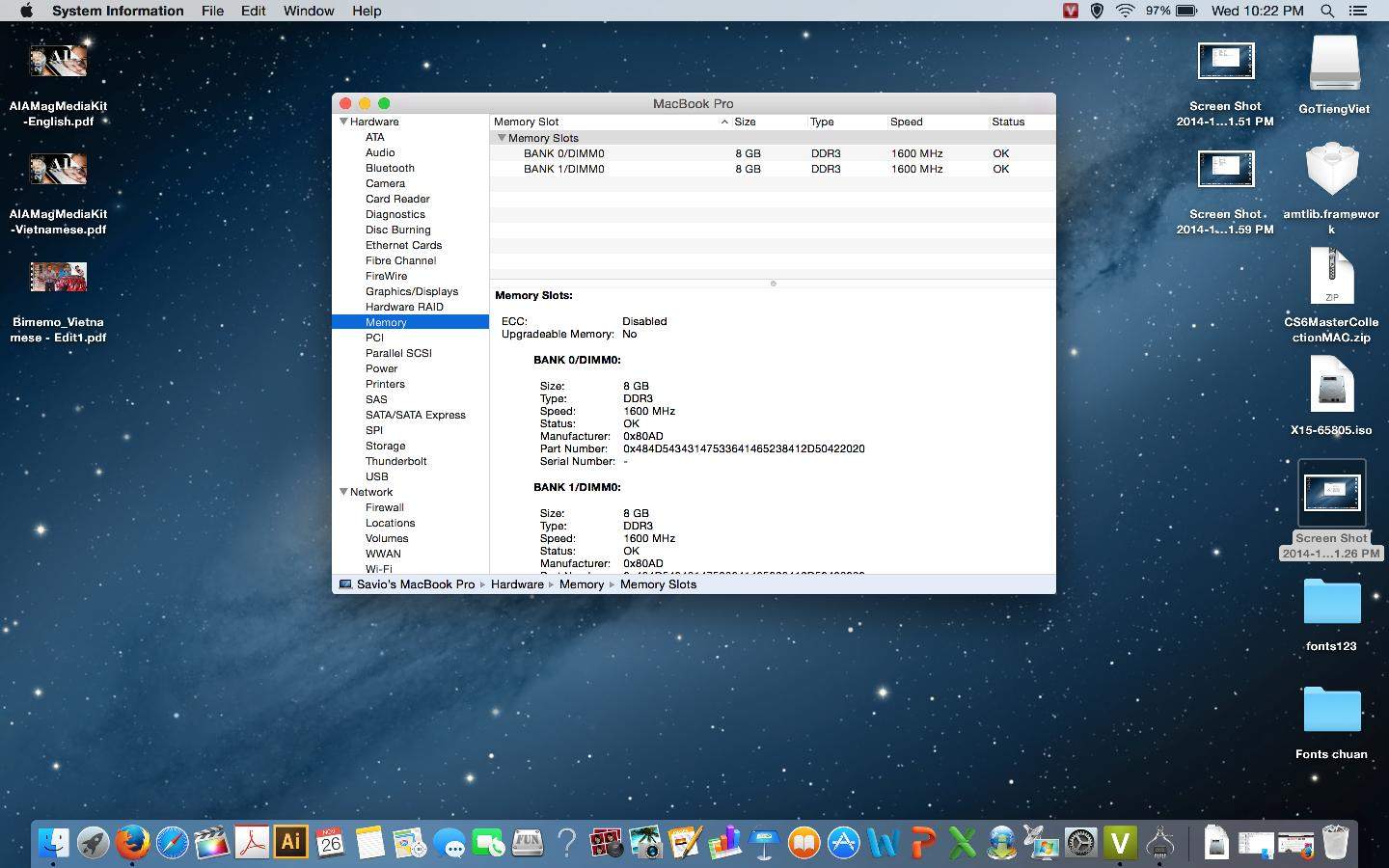Launch Keynote podium icon in Dock

(764, 843)
